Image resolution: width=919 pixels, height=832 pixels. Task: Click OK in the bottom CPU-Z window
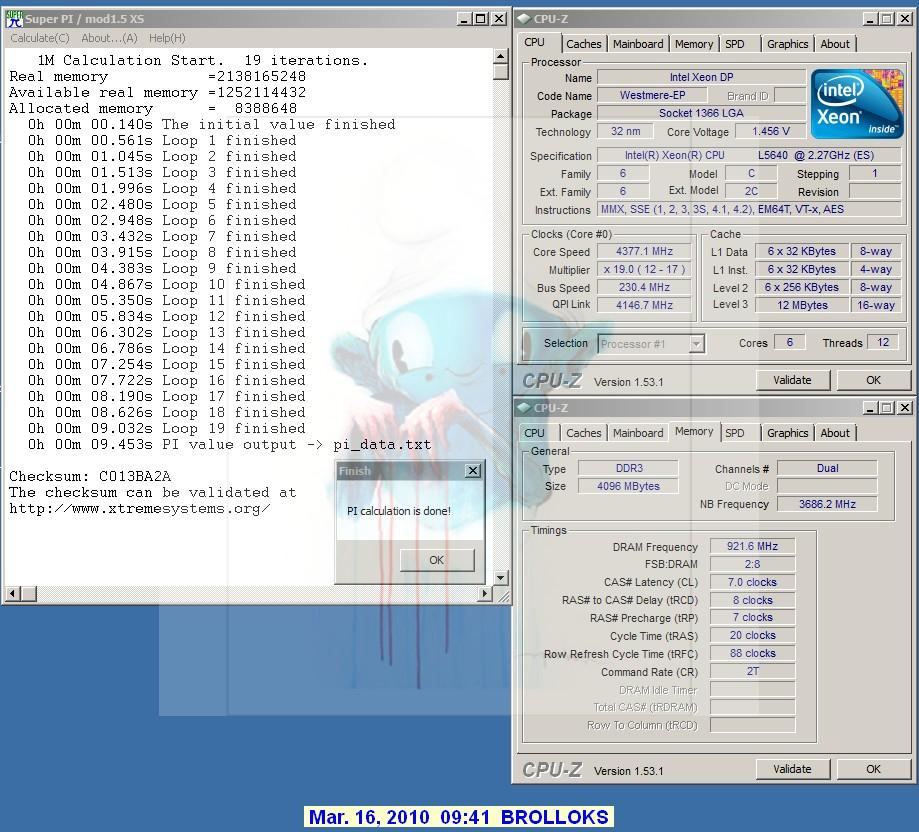coord(873,769)
